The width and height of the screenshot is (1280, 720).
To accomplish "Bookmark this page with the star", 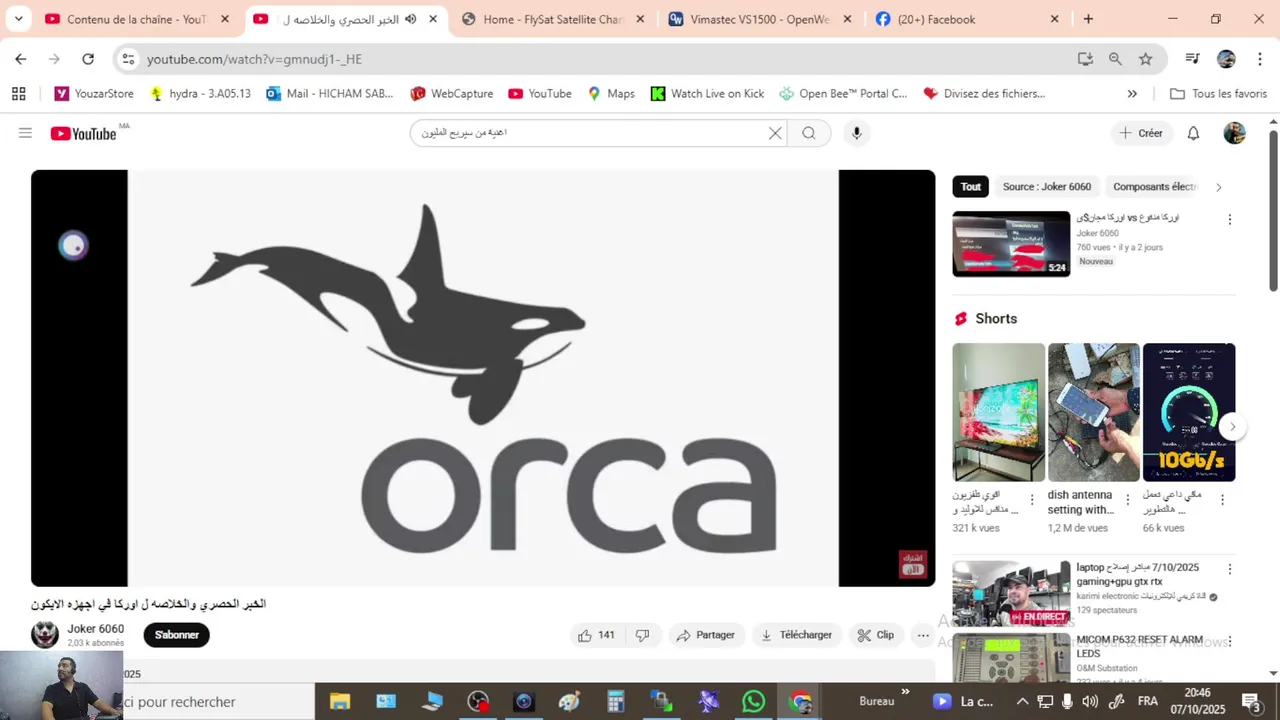I will coord(1146,59).
